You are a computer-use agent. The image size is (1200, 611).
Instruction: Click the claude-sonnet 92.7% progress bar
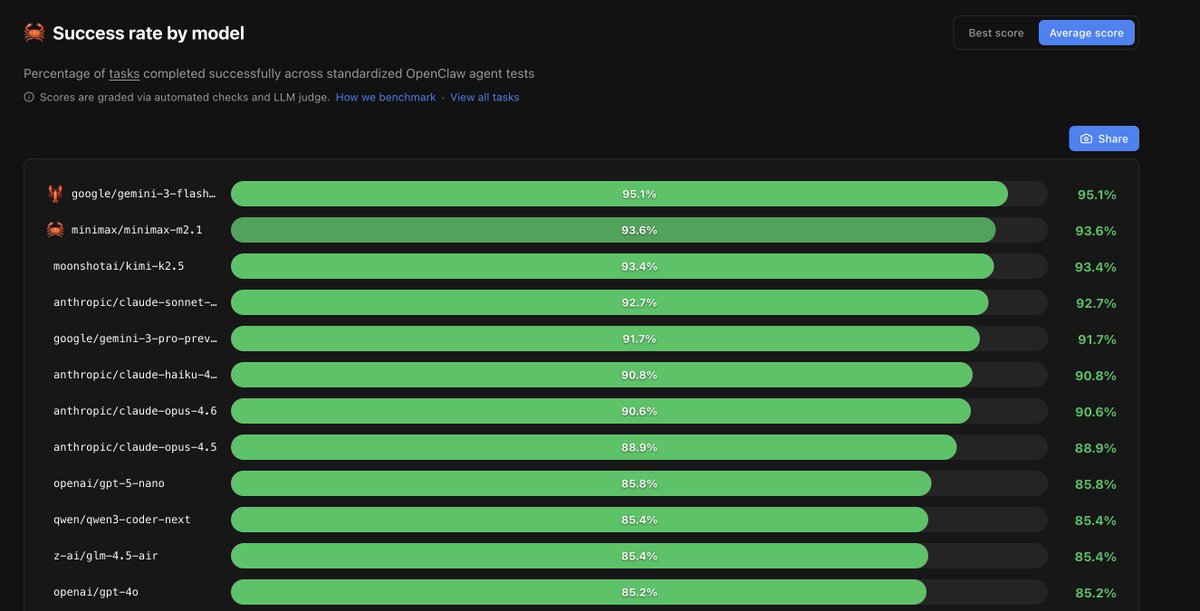(x=639, y=303)
